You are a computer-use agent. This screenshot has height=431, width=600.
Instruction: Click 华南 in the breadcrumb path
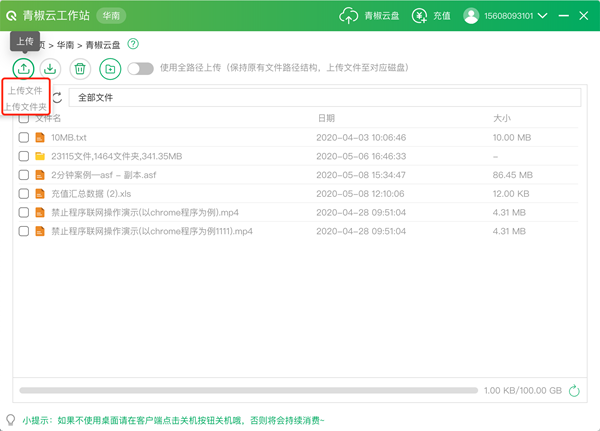click(x=62, y=45)
